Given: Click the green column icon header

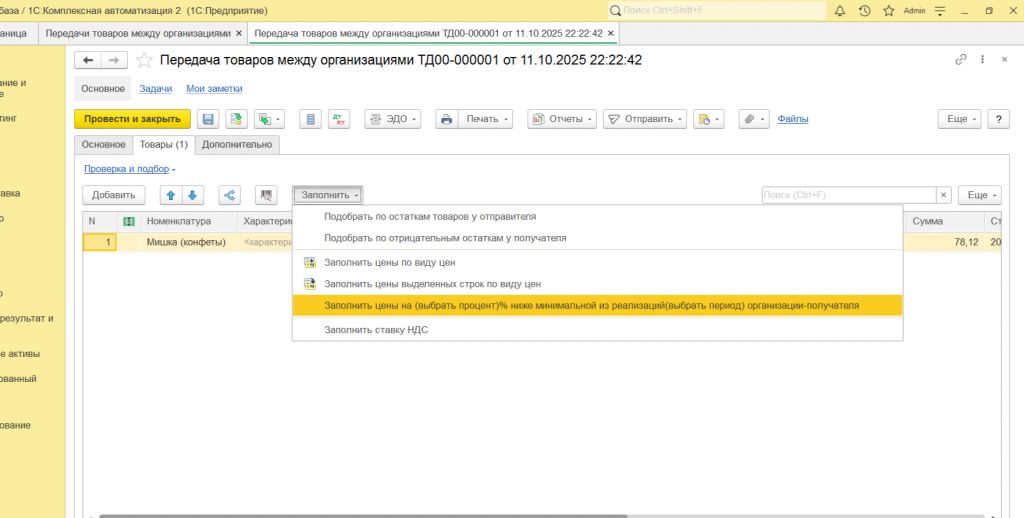Looking at the screenshot, I should pyautogui.click(x=129, y=221).
